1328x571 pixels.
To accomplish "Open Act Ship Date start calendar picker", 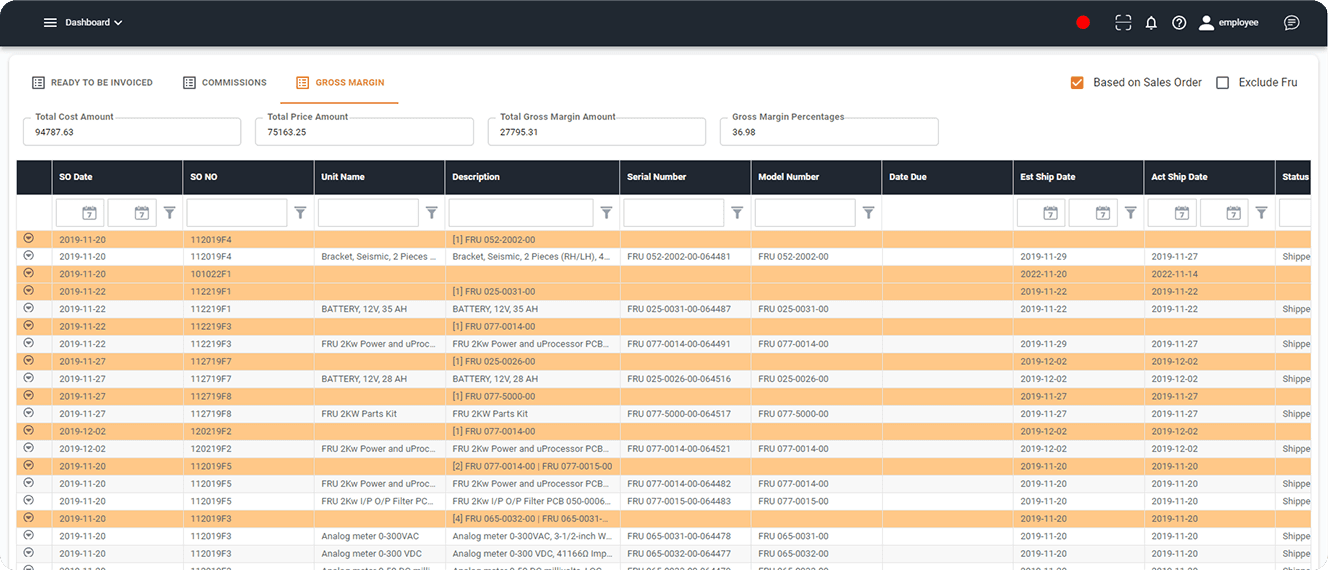I will (1181, 213).
